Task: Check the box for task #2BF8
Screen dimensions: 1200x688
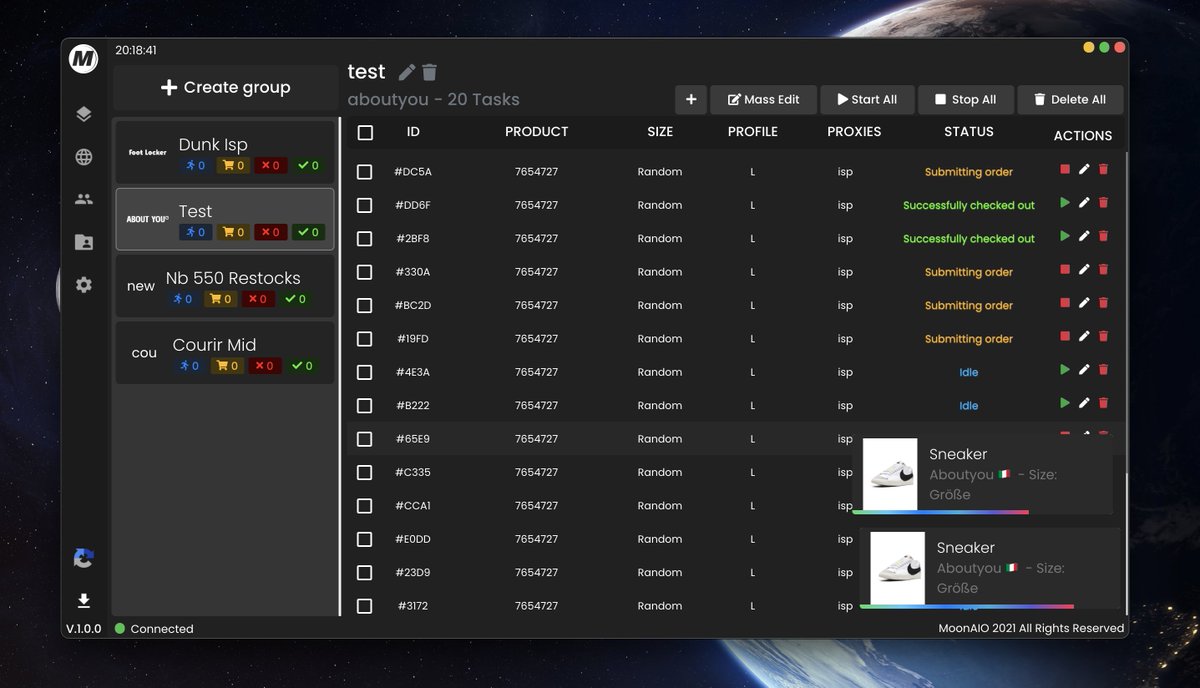Action: pos(365,238)
